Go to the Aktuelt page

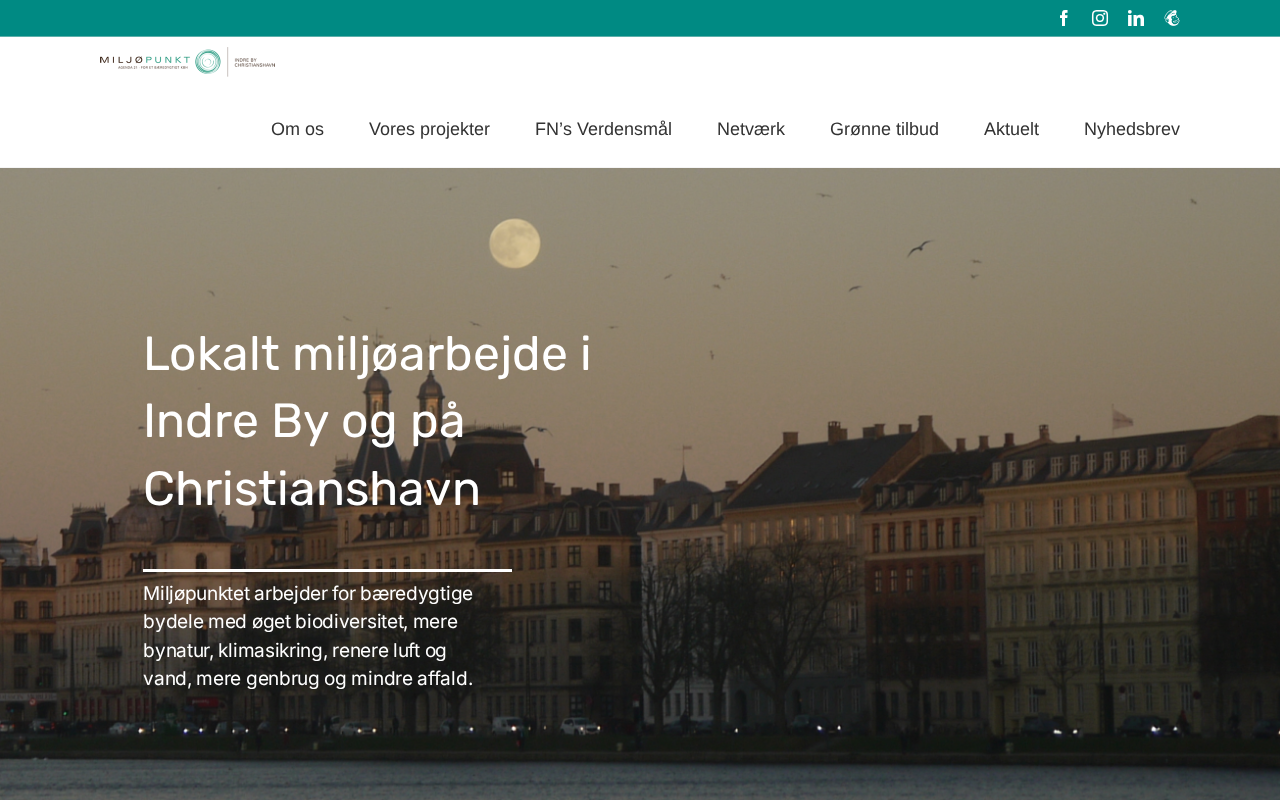click(x=1011, y=129)
